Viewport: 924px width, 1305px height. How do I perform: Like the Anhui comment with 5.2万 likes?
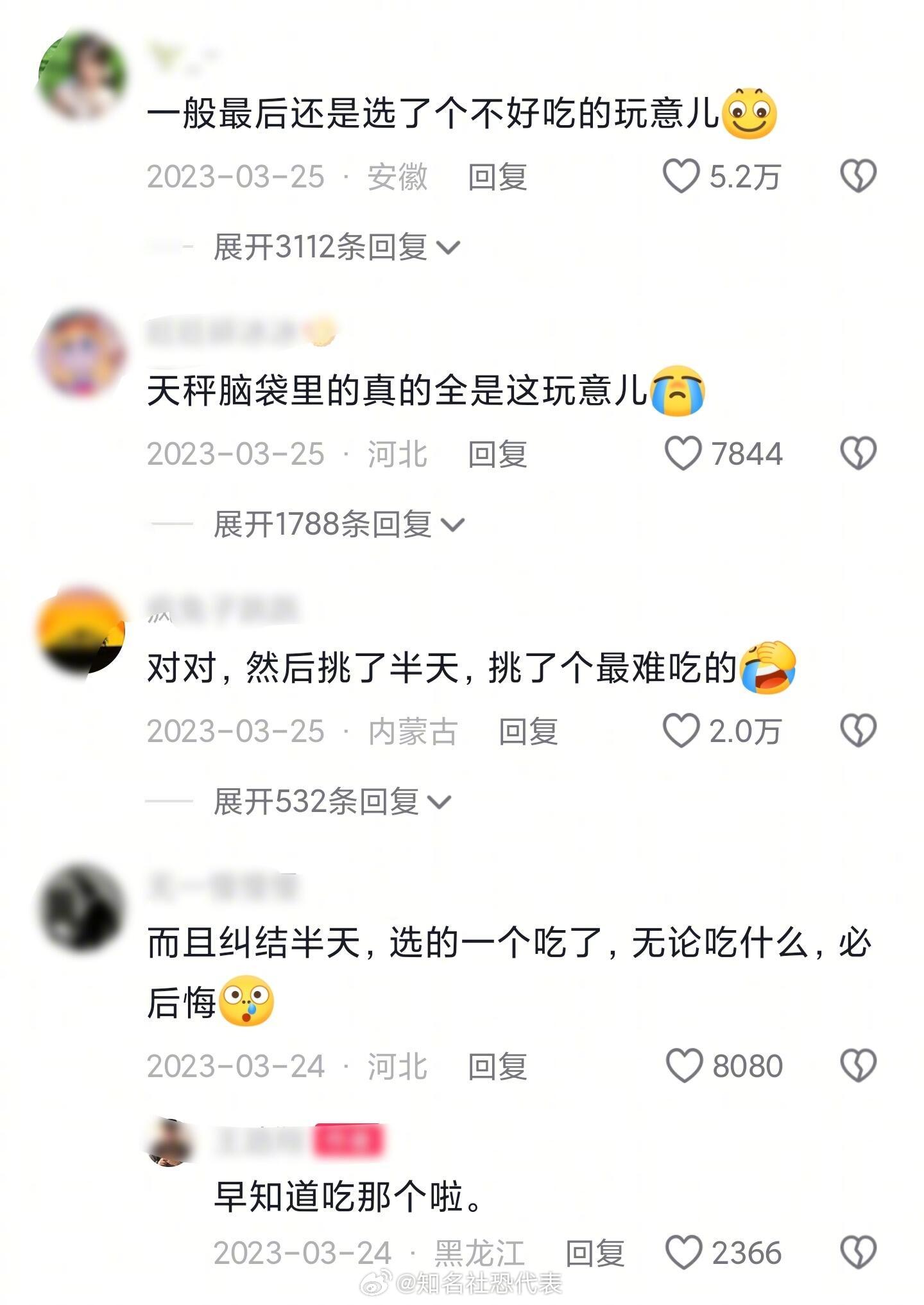click(x=681, y=177)
